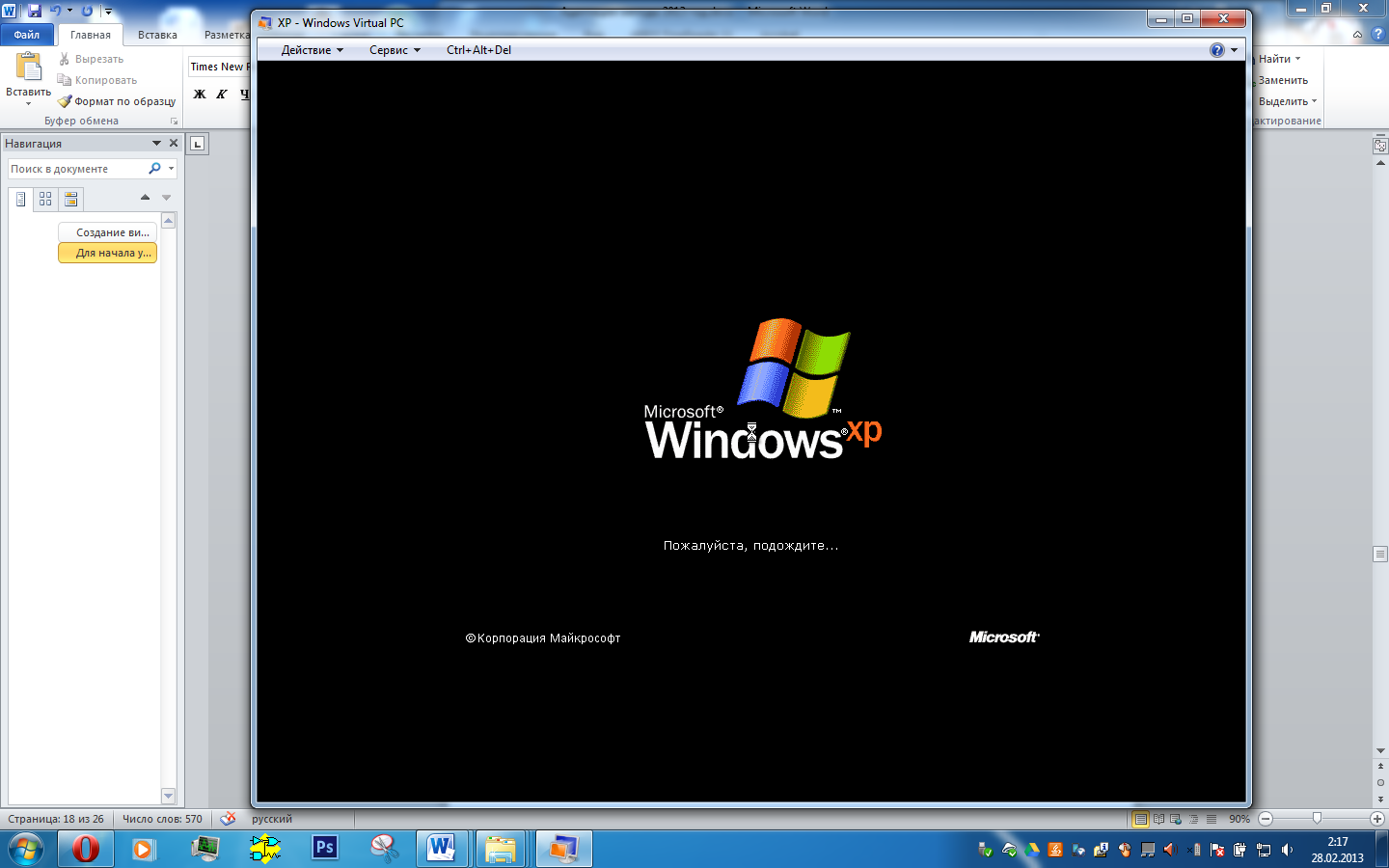Screen dimensions: 1389x868
Task: Click Формат по образцу format painter
Action: click(116, 101)
